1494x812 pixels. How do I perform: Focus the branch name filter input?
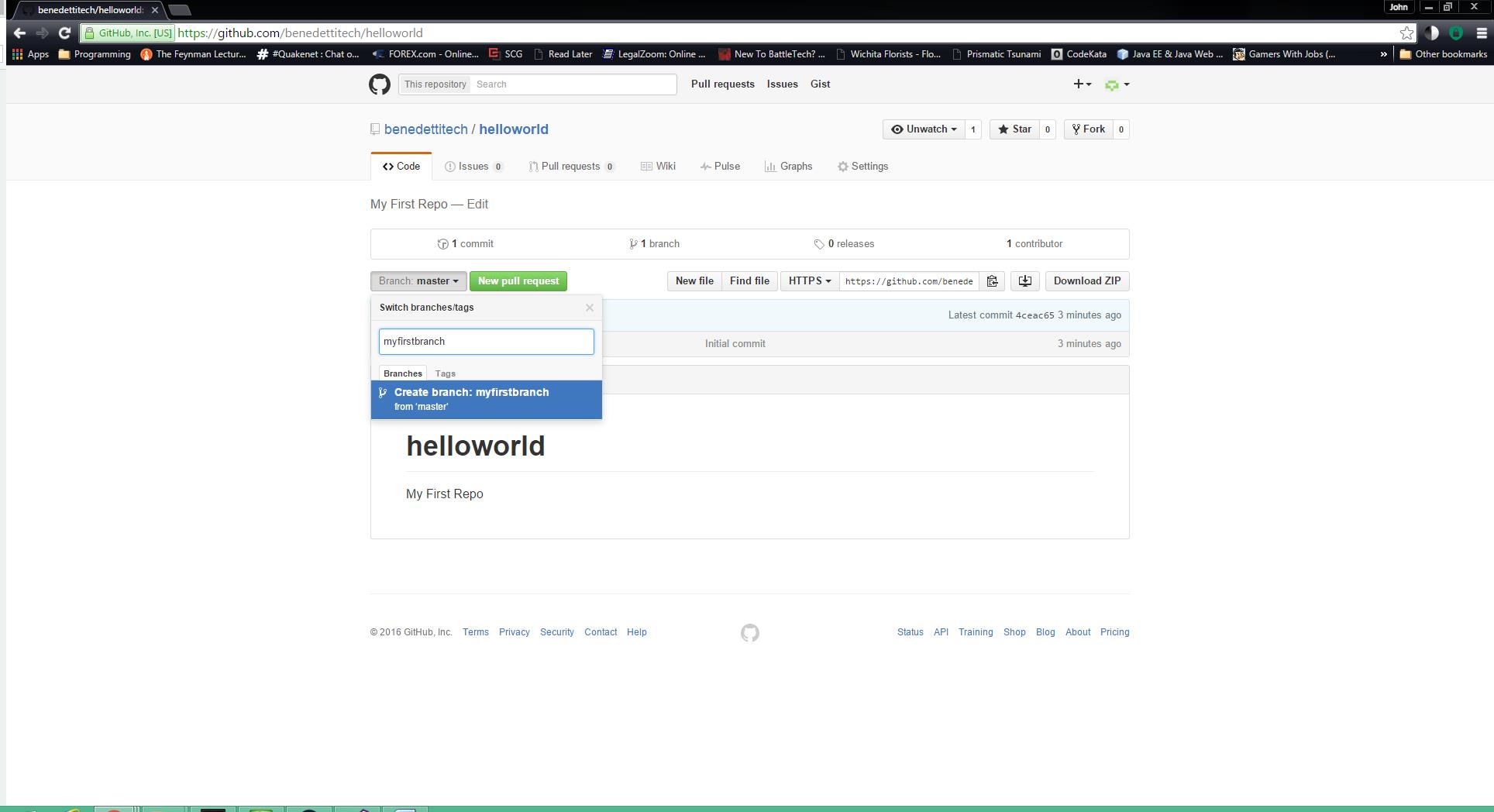click(x=487, y=342)
